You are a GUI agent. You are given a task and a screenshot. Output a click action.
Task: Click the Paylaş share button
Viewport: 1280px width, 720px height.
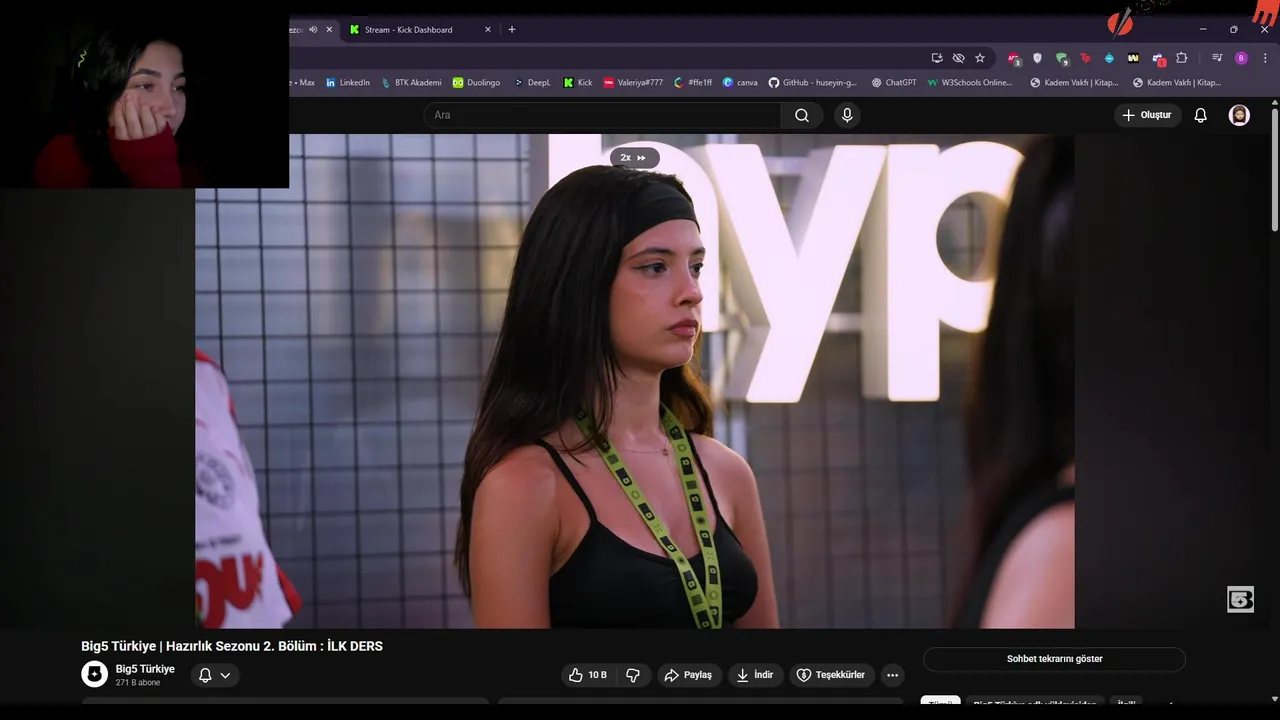[689, 675]
